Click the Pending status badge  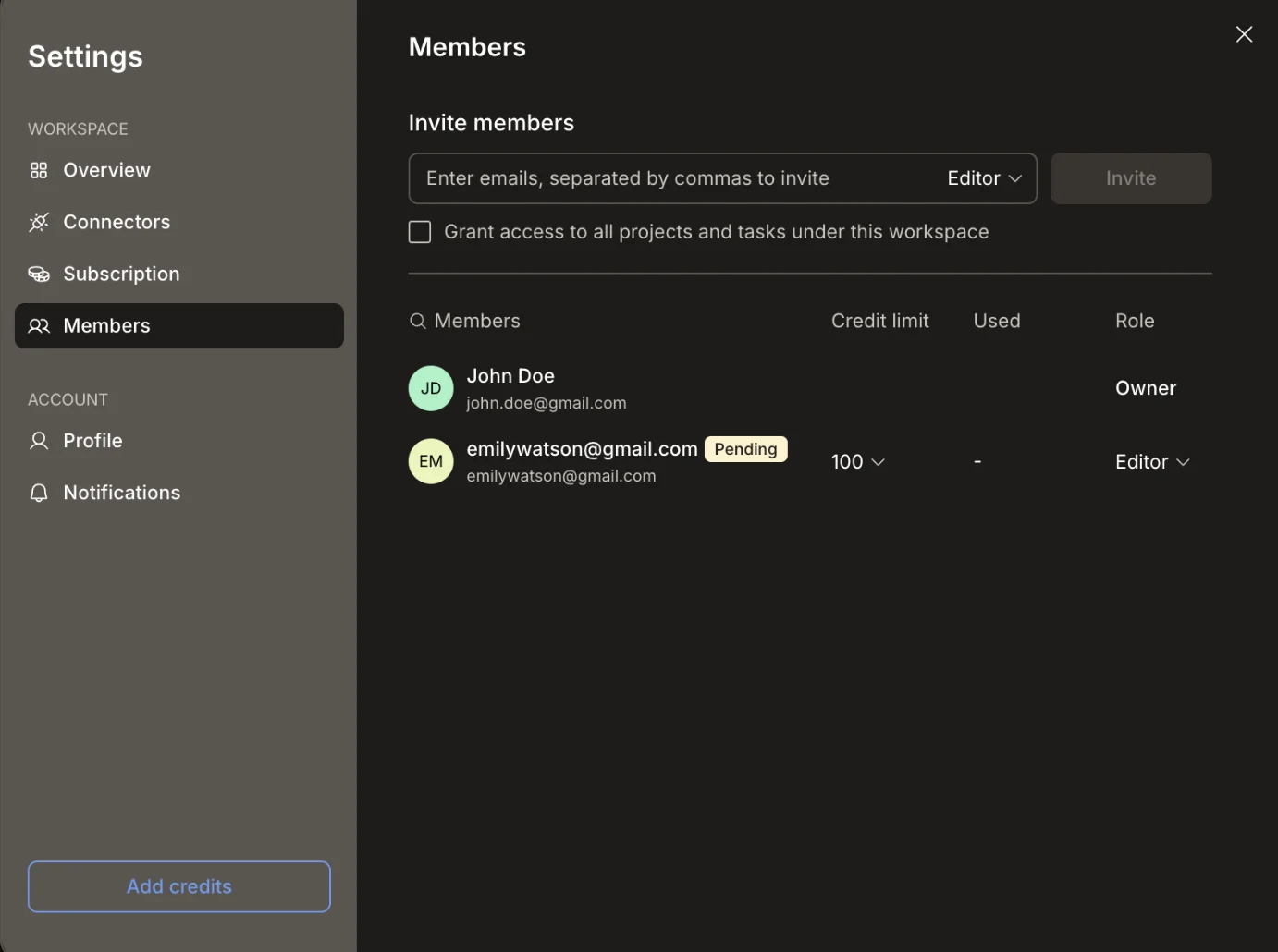(x=745, y=449)
